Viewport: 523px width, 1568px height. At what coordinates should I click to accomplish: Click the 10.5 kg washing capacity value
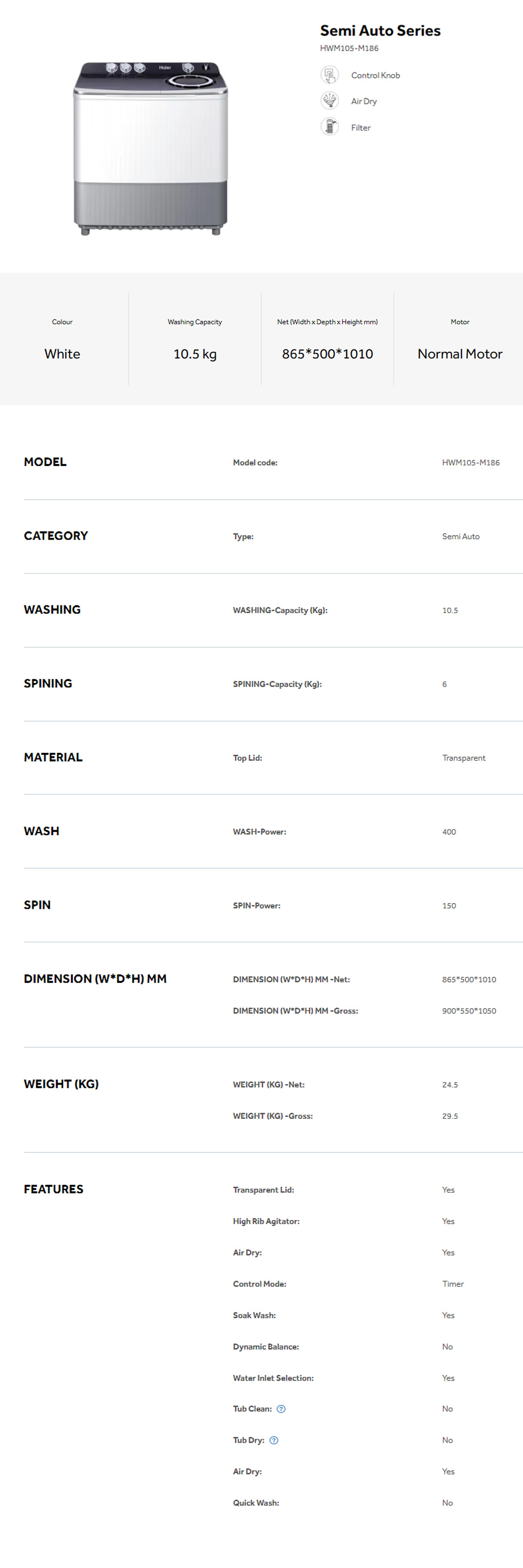[x=195, y=354]
